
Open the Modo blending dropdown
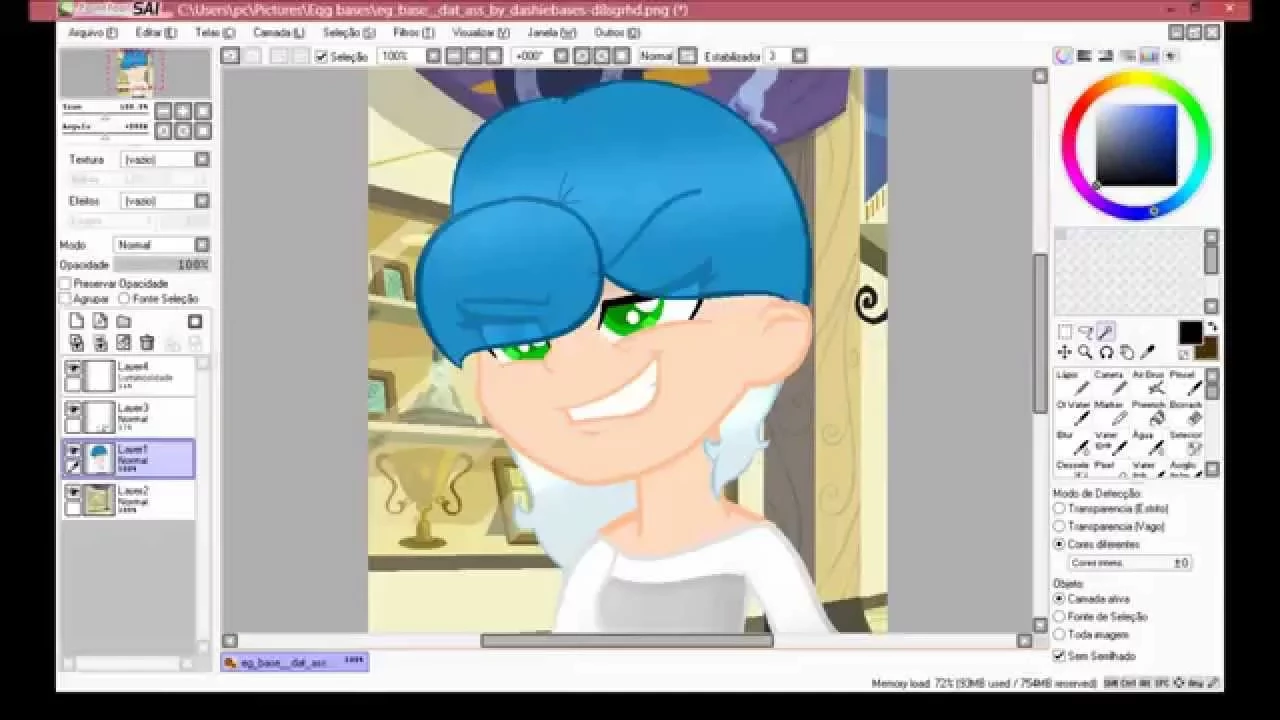click(x=202, y=244)
